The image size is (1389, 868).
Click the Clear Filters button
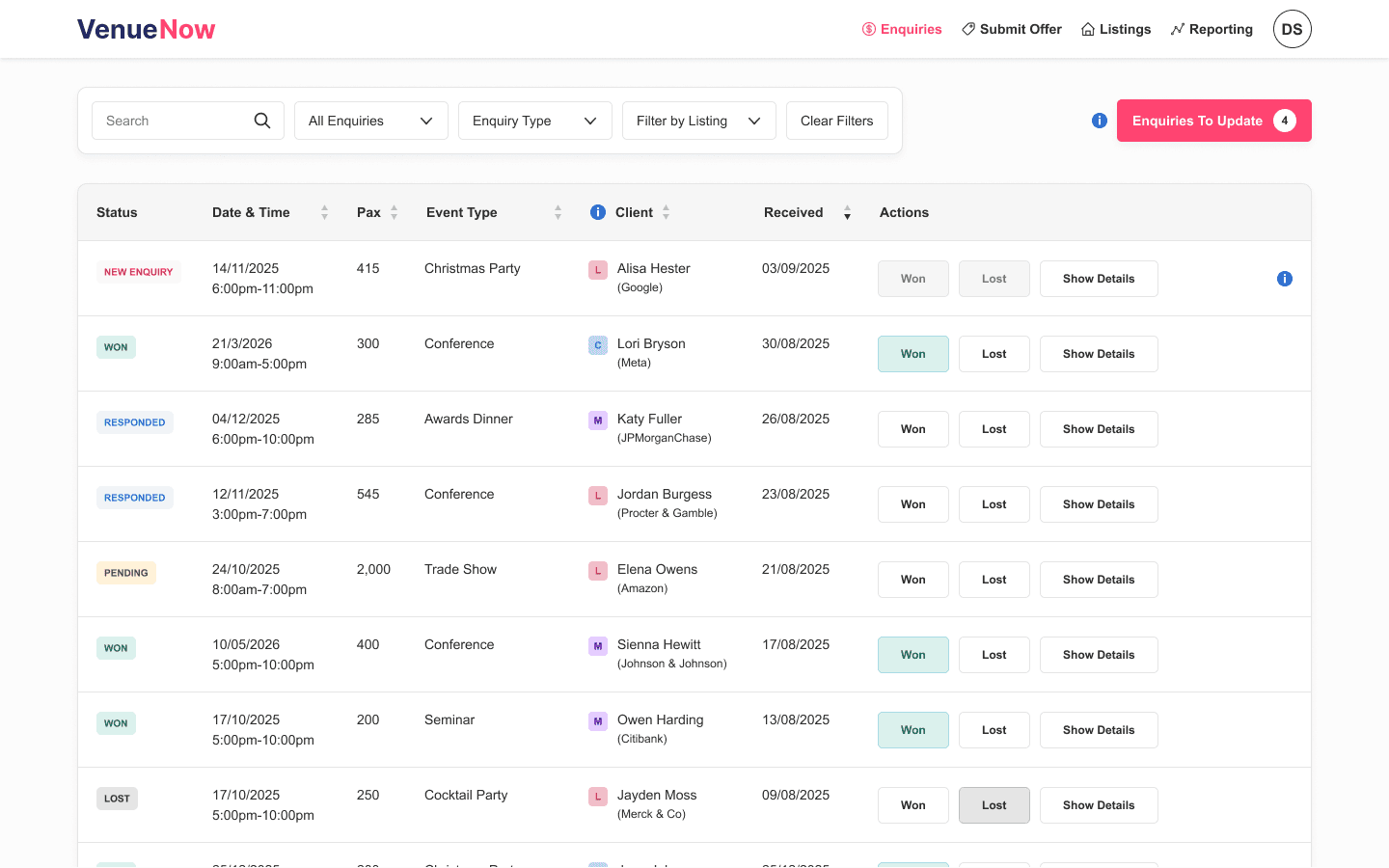click(x=837, y=121)
